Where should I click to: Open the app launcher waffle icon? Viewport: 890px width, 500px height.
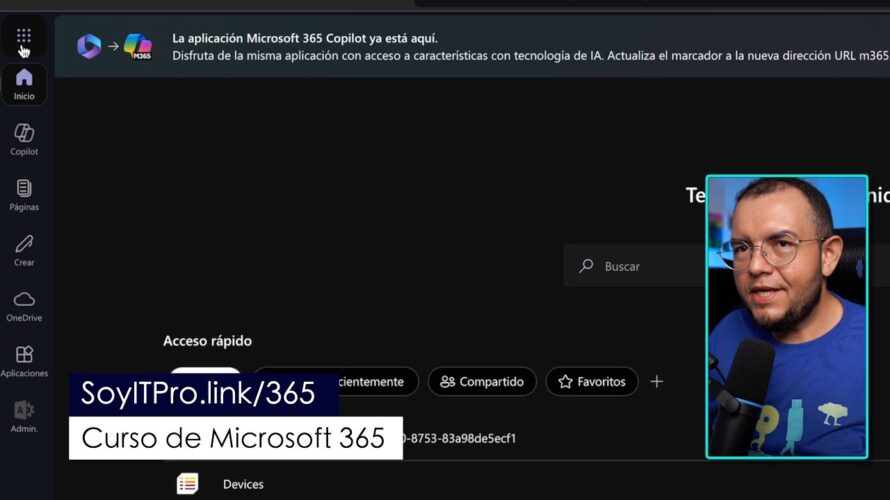click(24, 36)
